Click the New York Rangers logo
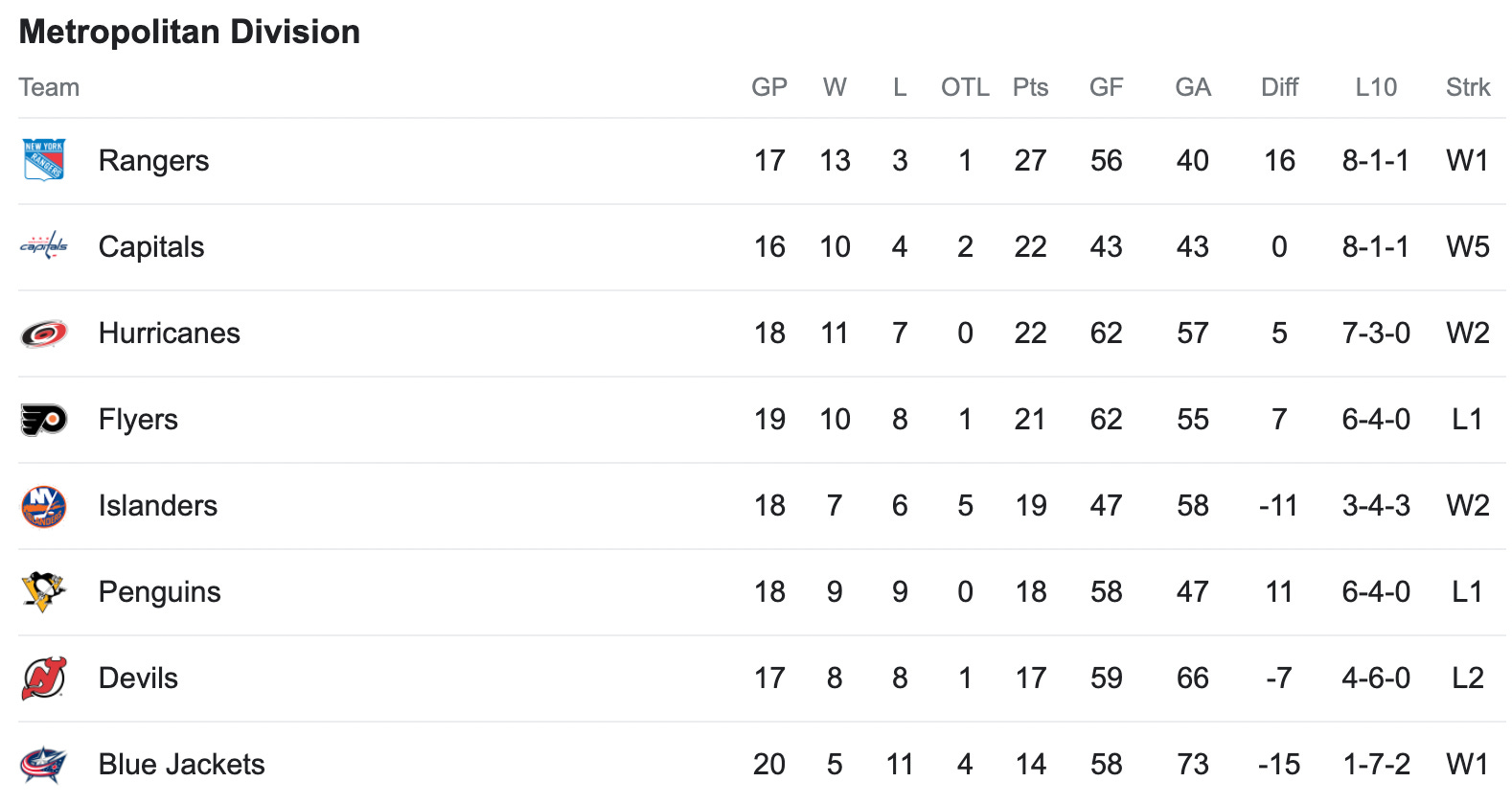The image size is (1512, 805). coord(44,160)
